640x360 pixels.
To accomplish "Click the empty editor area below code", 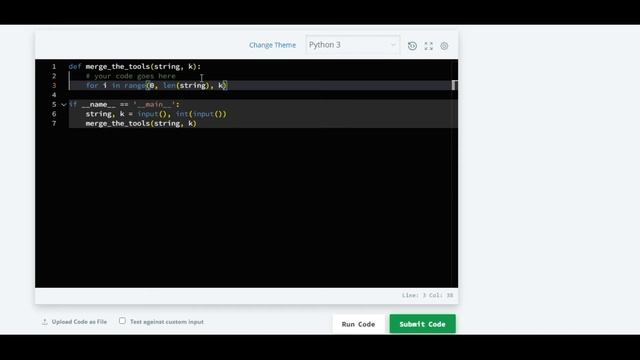I will (x=246, y=208).
